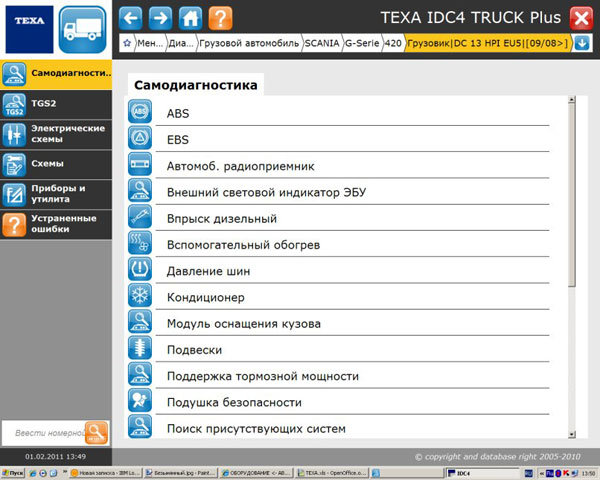Click icon beside Внешний световой индикатор ЭБУ
600x480 pixels.
(x=140, y=190)
